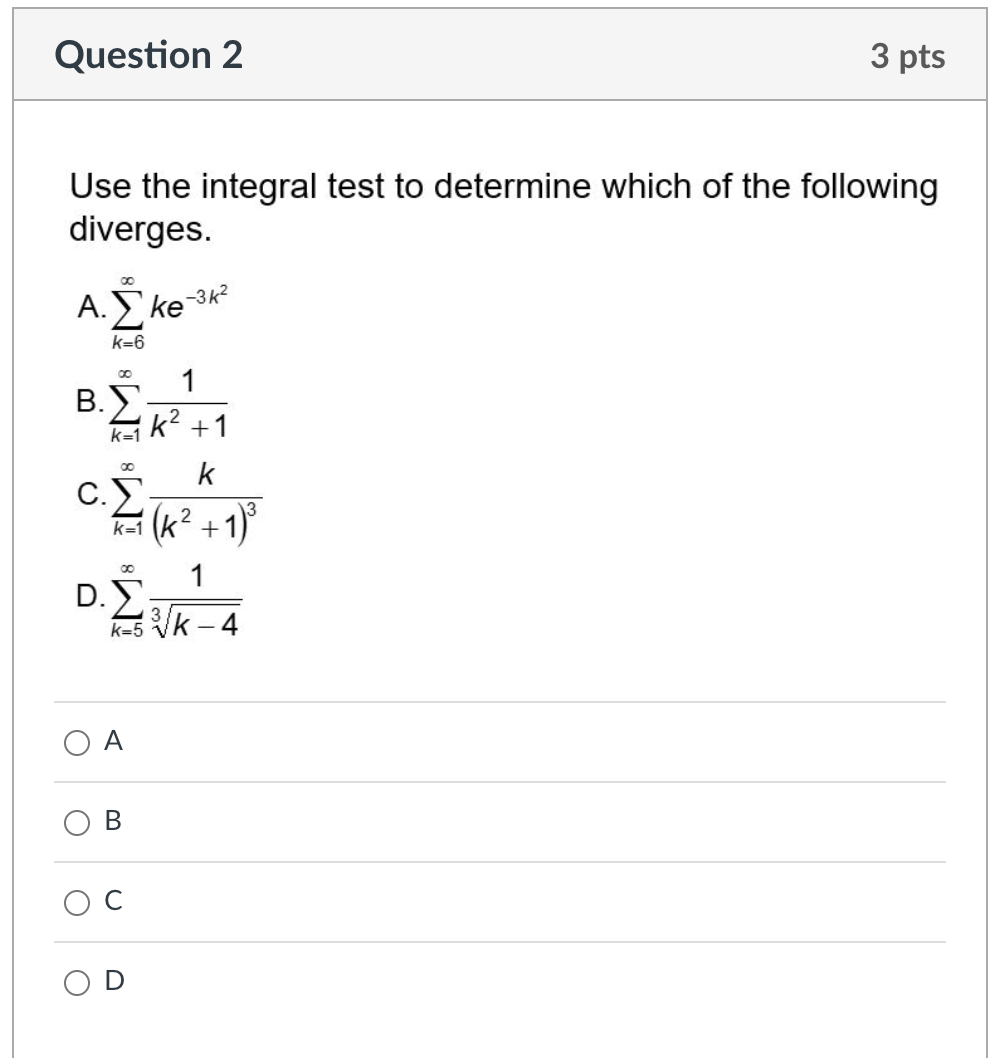The image size is (1004, 1058).
Task: Click the answer label B text
Action: (112, 822)
